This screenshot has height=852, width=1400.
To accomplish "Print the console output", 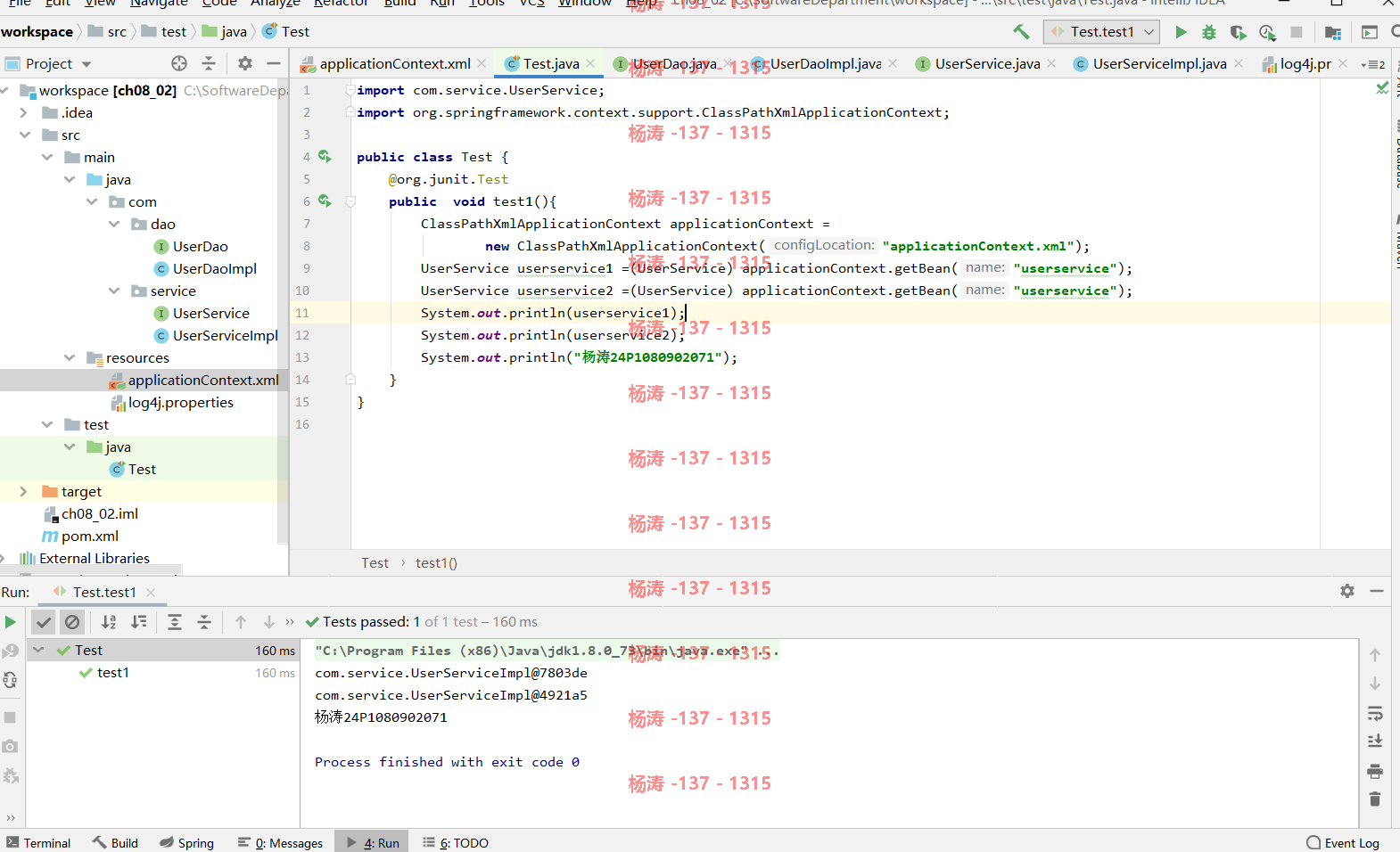I will 1375,771.
